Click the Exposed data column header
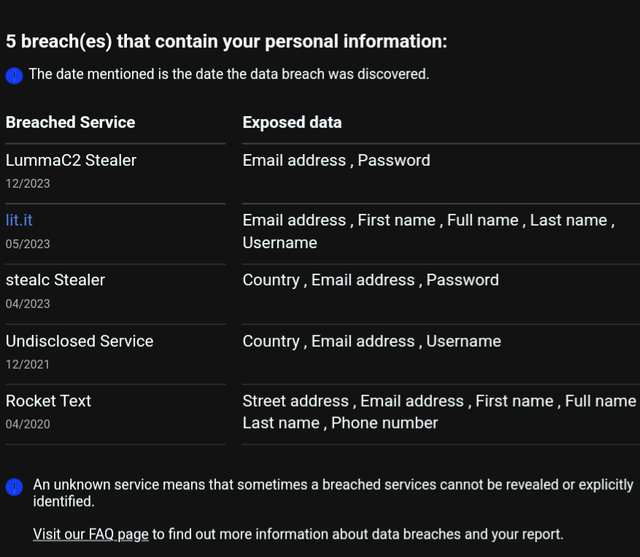The width and height of the screenshot is (640, 557). pos(292,122)
